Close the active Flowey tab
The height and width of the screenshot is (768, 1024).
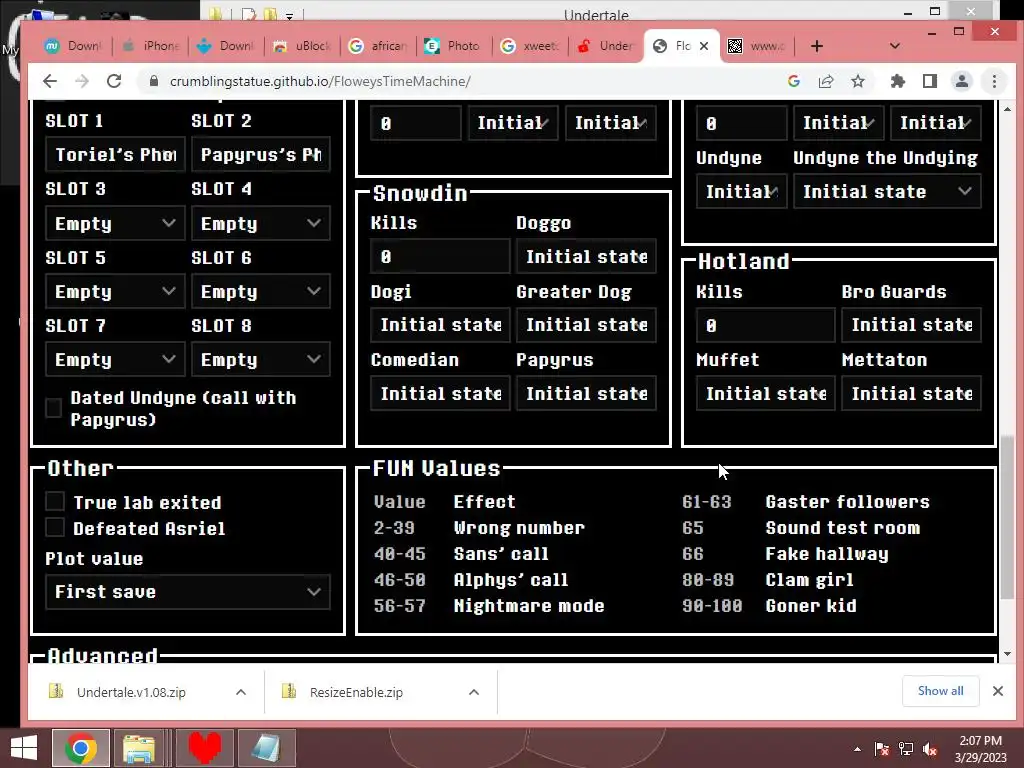coord(704,46)
